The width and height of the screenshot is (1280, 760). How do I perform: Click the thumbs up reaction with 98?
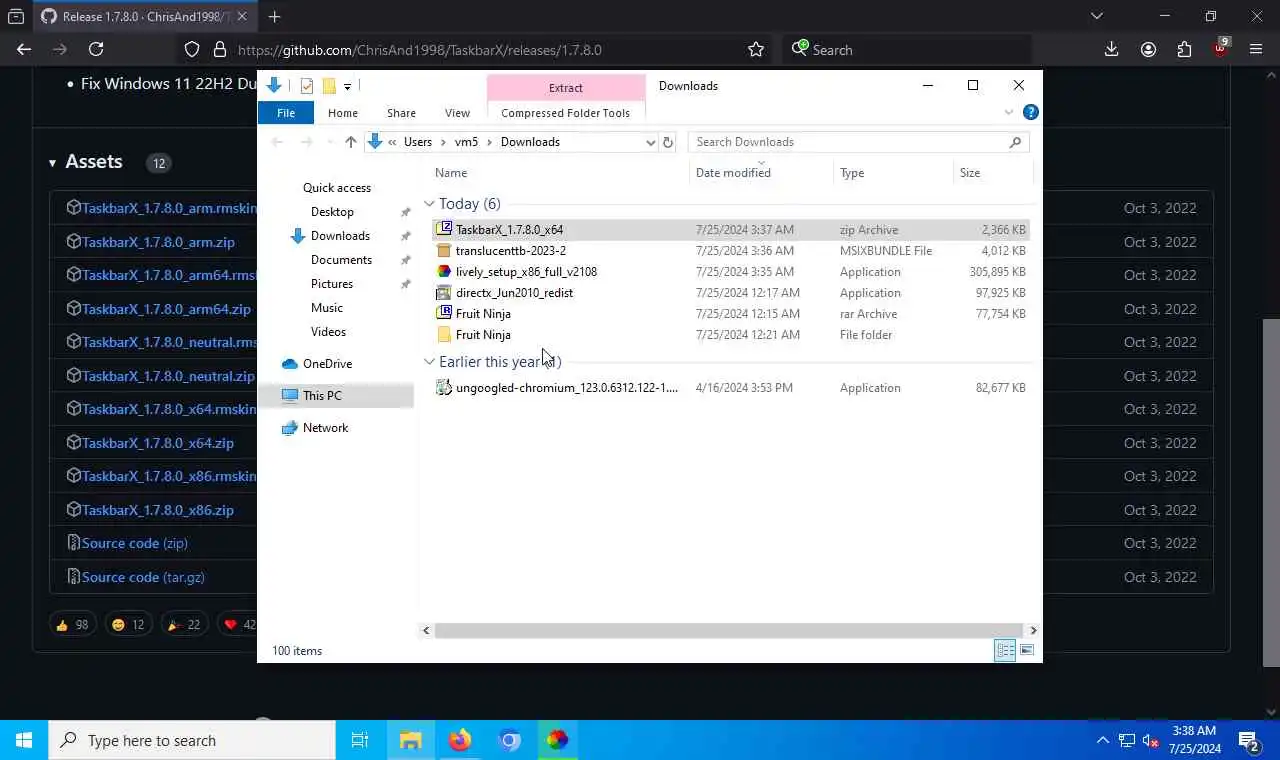pyautogui.click(x=72, y=625)
